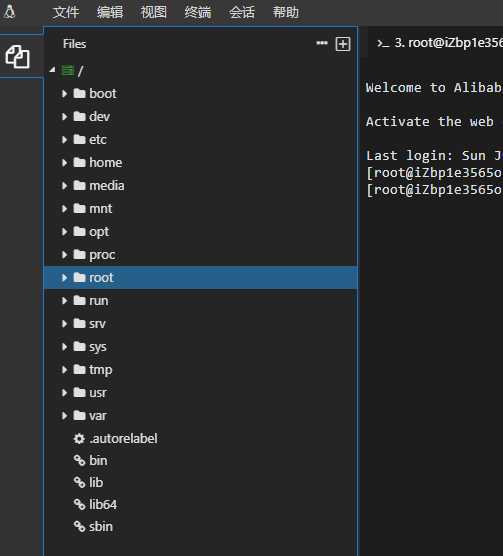Image resolution: width=503 pixels, height=556 pixels.
Task: Click the run folder icon
Action: point(79,300)
